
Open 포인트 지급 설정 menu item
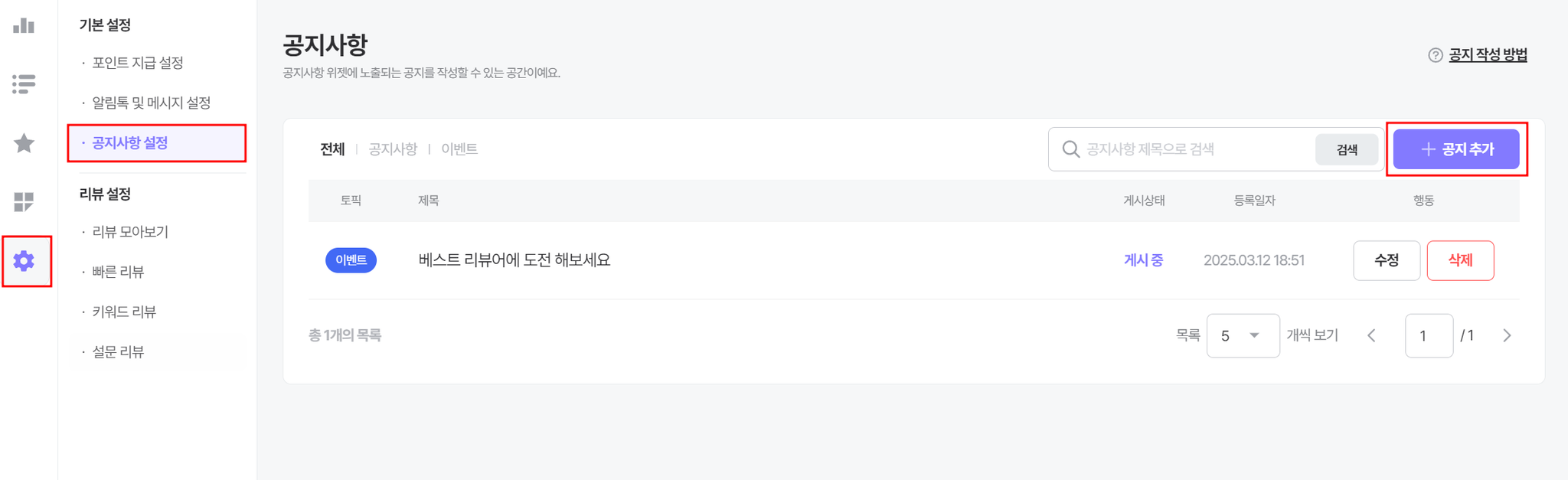tap(138, 63)
